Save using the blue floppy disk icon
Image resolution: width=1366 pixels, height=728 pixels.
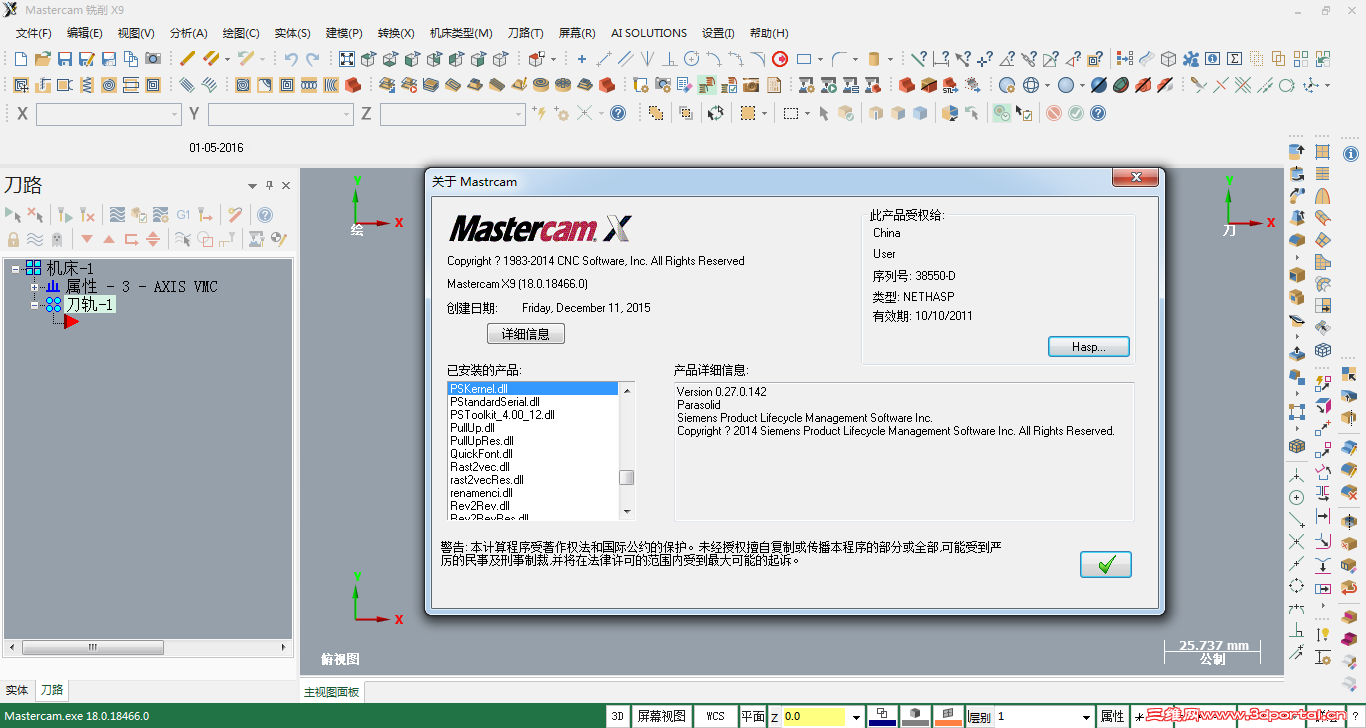(65, 59)
